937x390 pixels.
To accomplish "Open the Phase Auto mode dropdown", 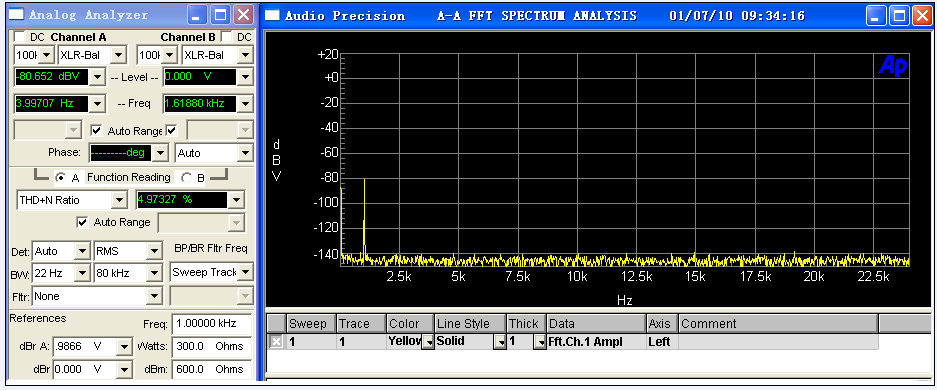I will coord(245,153).
